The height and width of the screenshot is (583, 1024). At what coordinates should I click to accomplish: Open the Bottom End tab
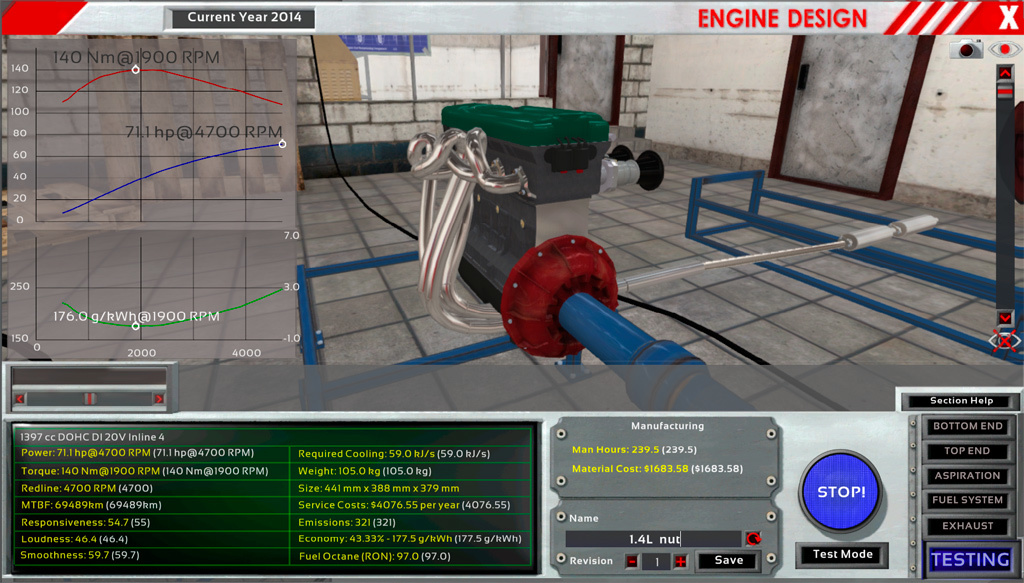click(967, 427)
